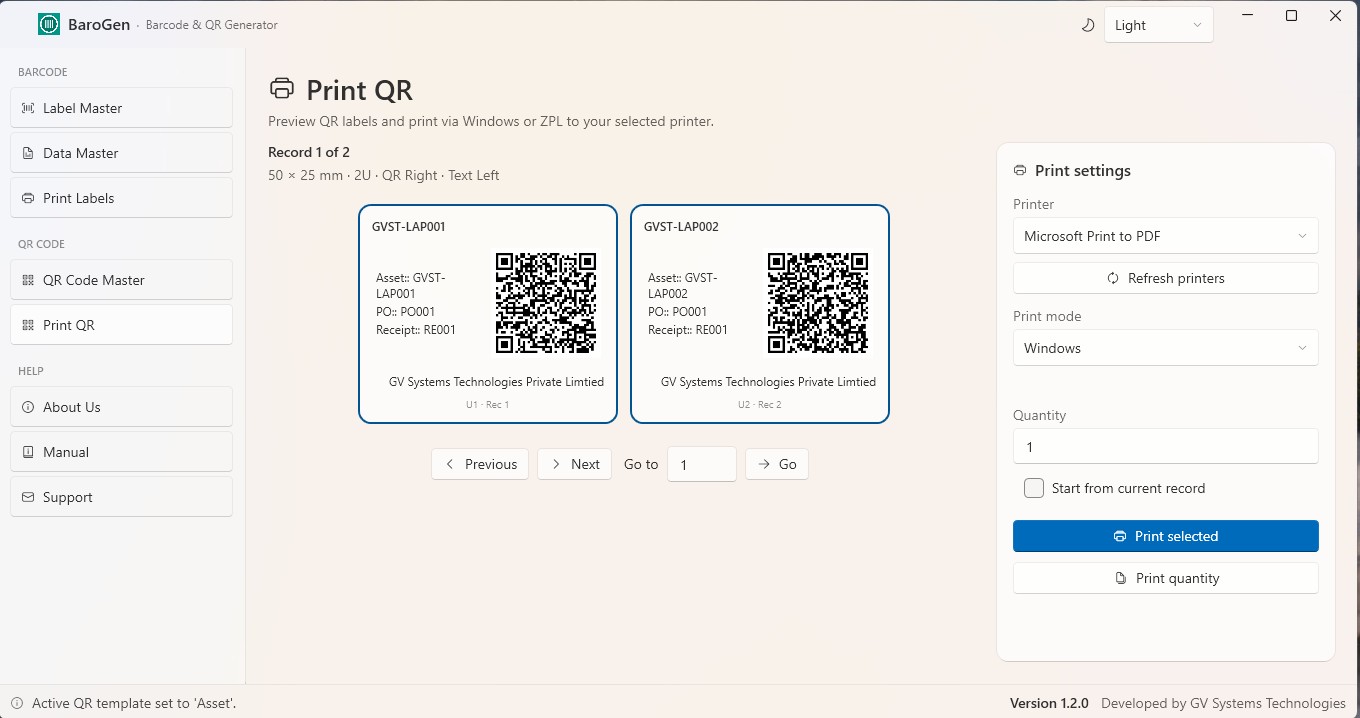Click the copies icon on Print quantity
The height and width of the screenshot is (718, 1360).
(x=1121, y=578)
